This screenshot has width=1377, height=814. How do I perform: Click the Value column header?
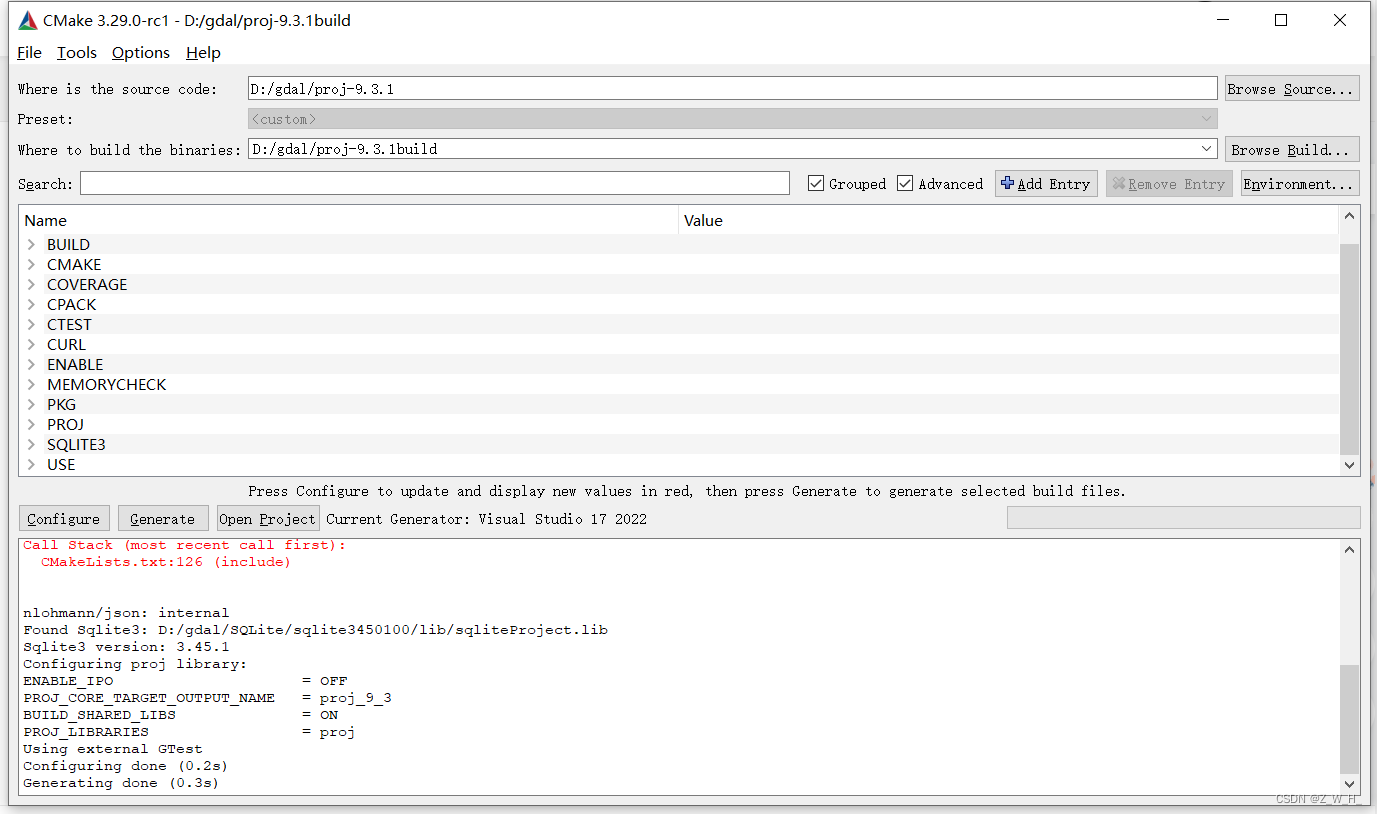(1008, 220)
